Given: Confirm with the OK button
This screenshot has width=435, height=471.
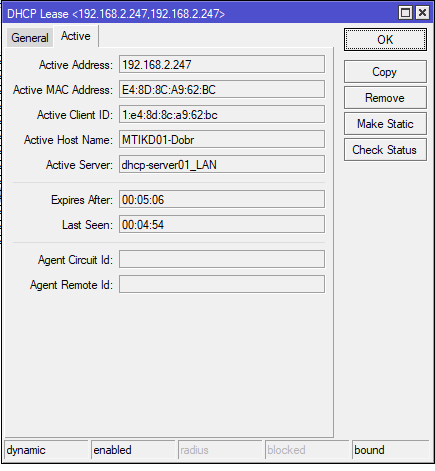Looking at the screenshot, I should click(x=385, y=40).
